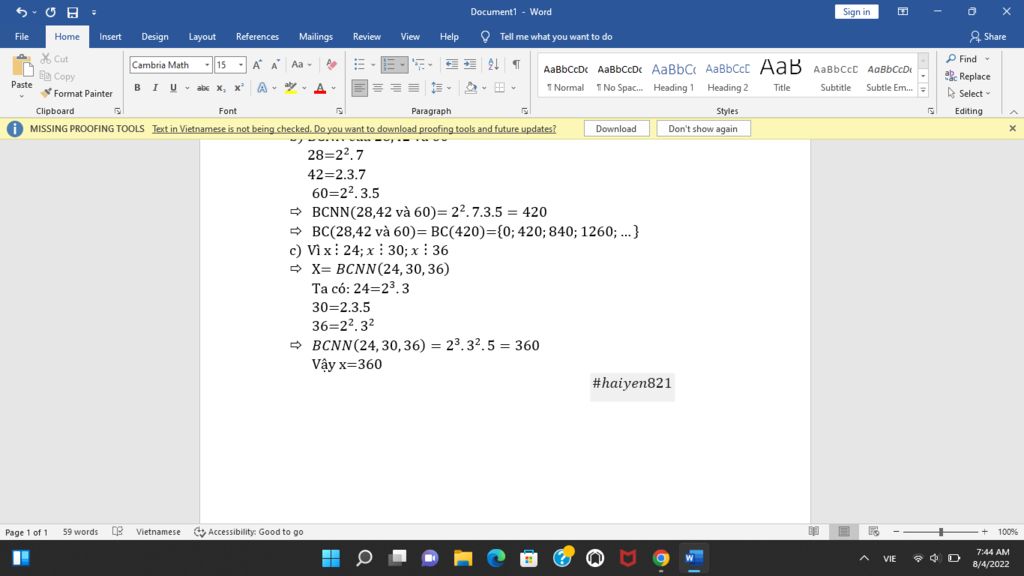
Task: Decrease paragraph indent
Action: tap(451, 64)
